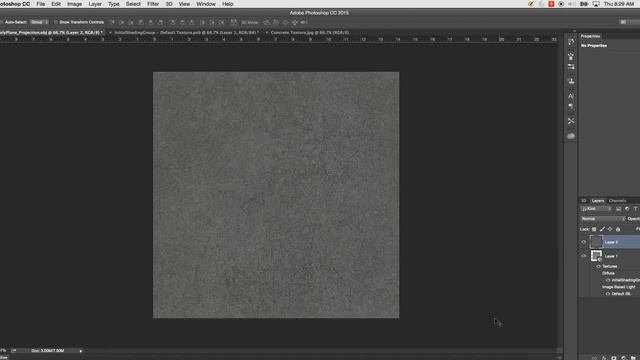
Task: Click the zoom percentage field in status bar
Action: click(3, 351)
